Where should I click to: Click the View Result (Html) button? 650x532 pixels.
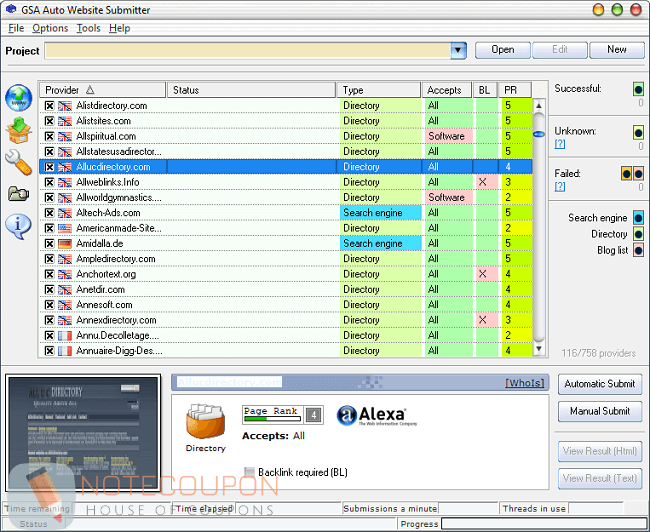coord(600,451)
